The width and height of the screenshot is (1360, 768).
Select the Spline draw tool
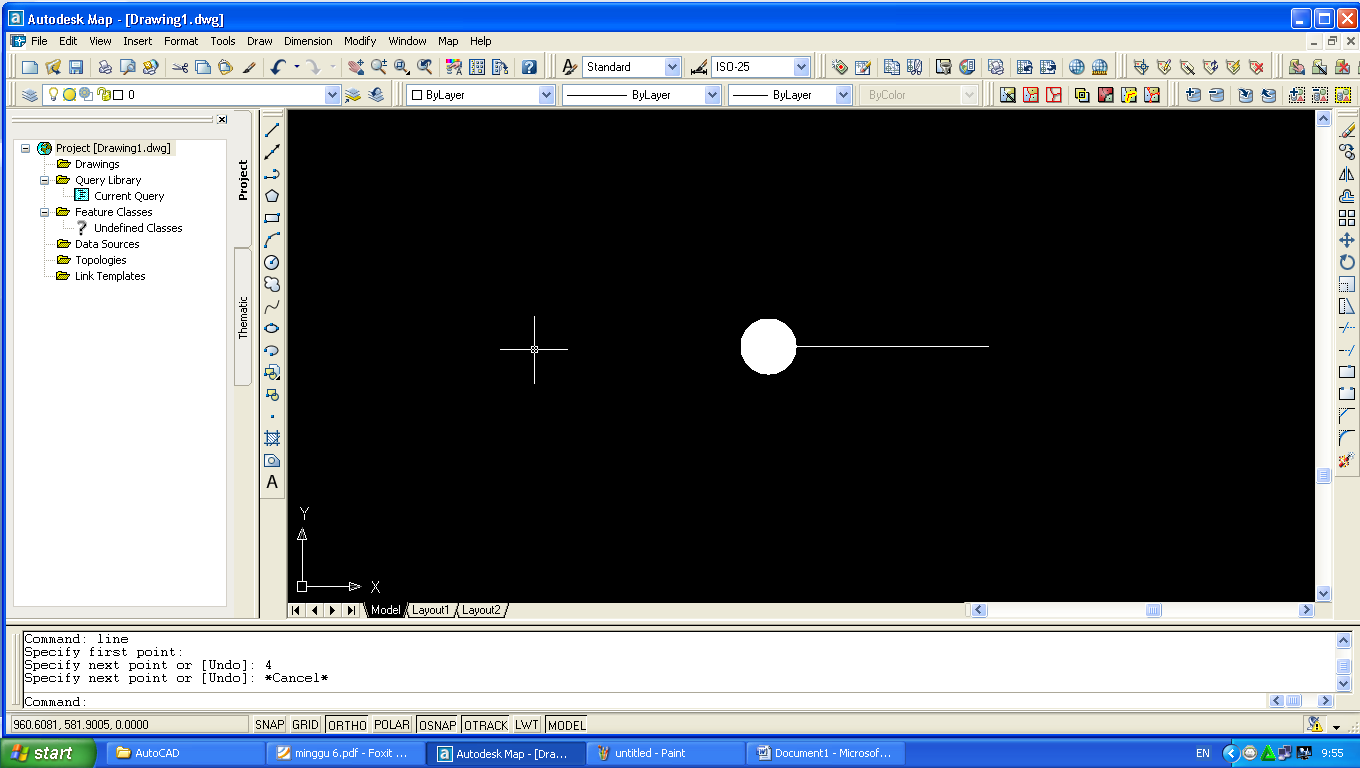272,306
